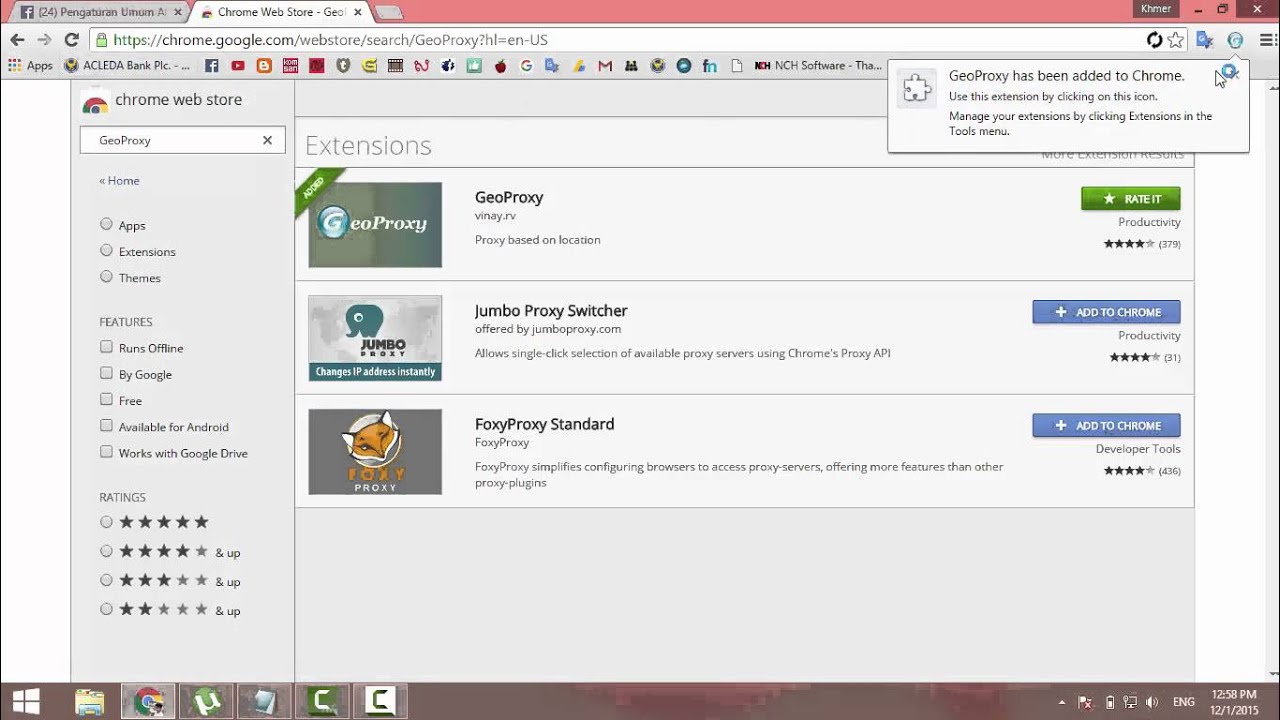Add Jumbo Proxy Switcher to Chrome
The height and width of the screenshot is (720, 1280).
[x=1107, y=312]
